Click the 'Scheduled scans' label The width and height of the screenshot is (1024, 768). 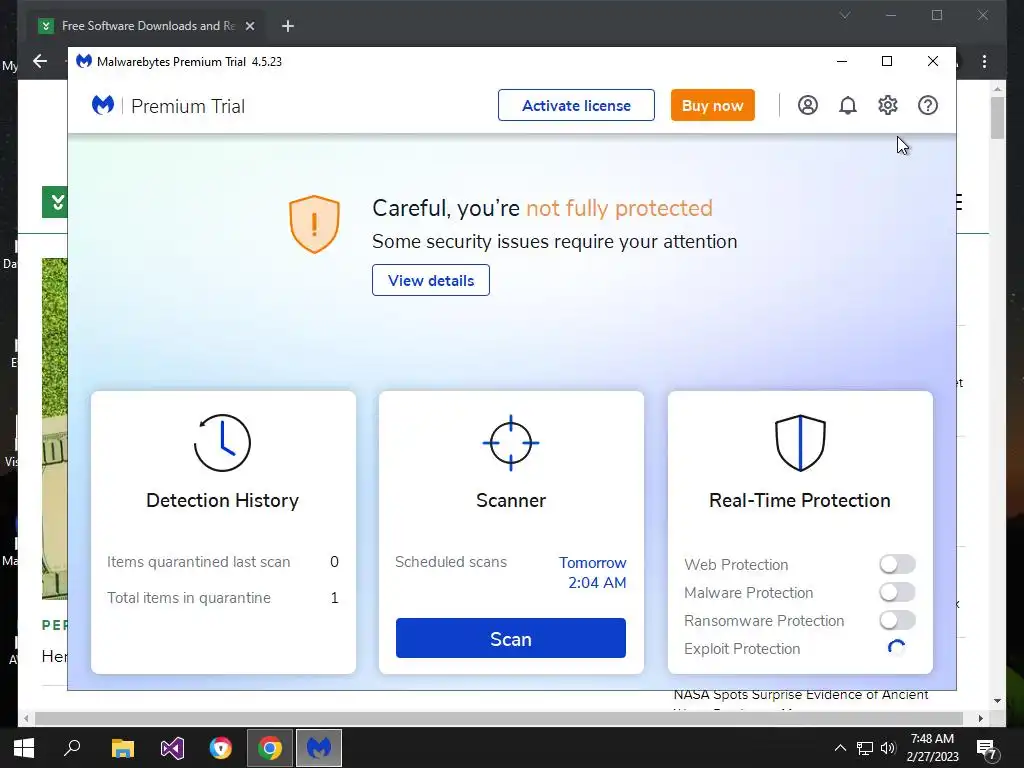451,562
